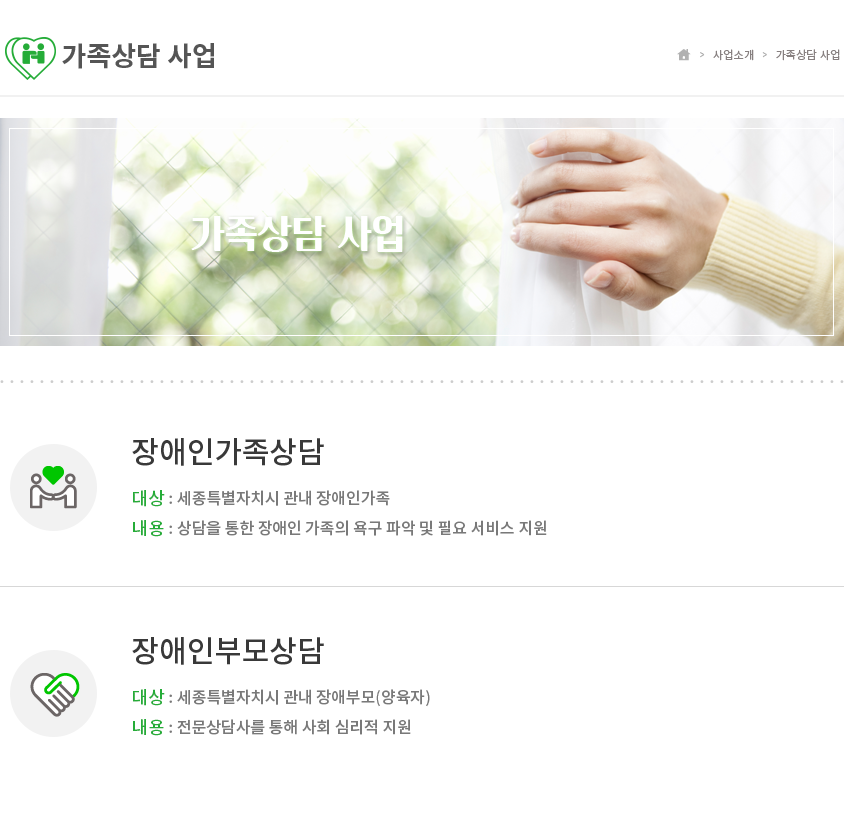
Task: Open the 가족상담 사업 breadcrumb link
Action: (807, 54)
